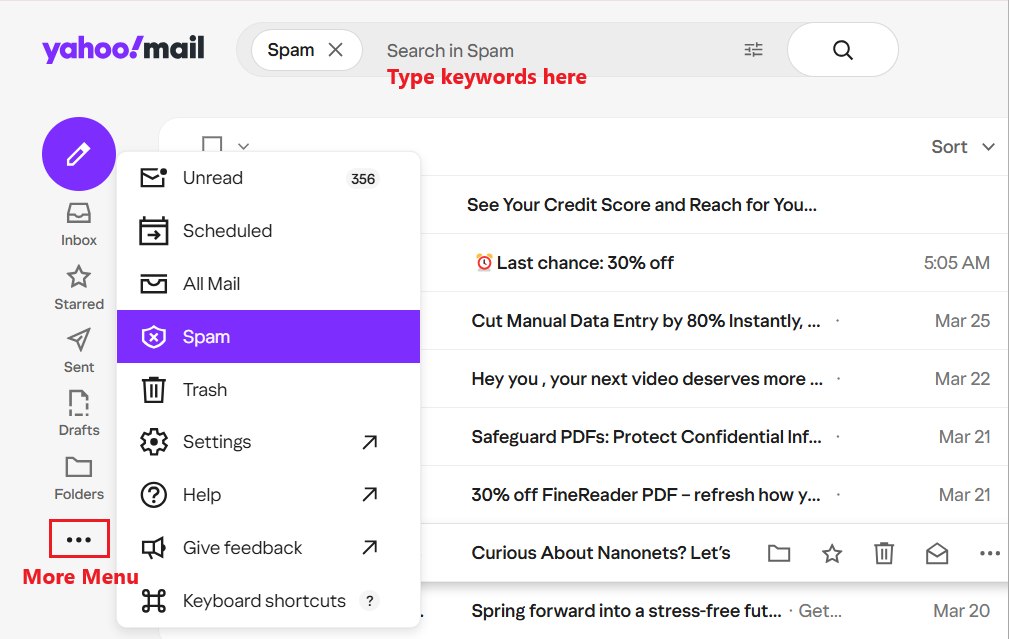Select Trash in the More menu
Screen dimensions: 1009x639
pos(206,389)
